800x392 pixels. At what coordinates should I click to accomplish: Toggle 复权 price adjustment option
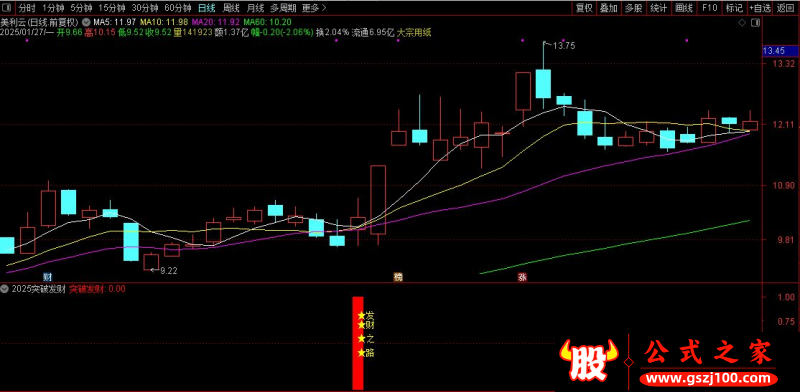click(x=585, y=8)
